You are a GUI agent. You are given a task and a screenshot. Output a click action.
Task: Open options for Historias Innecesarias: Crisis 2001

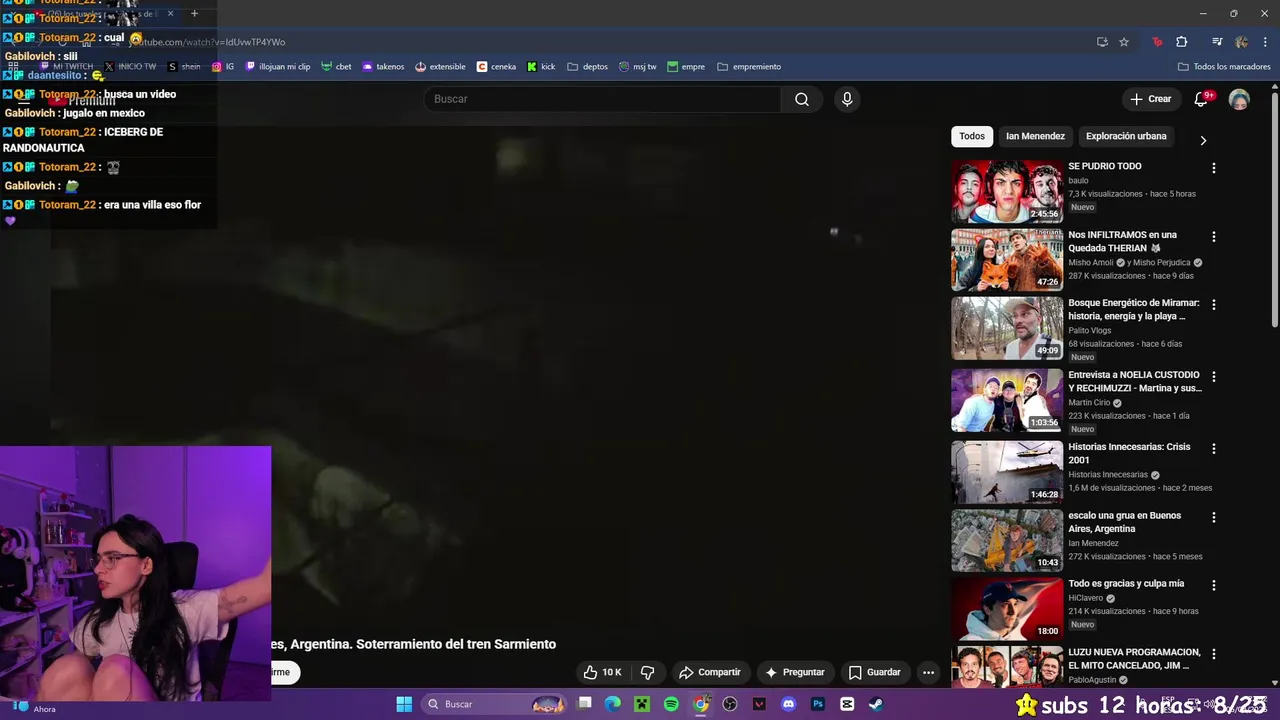tap(1214, 449)
